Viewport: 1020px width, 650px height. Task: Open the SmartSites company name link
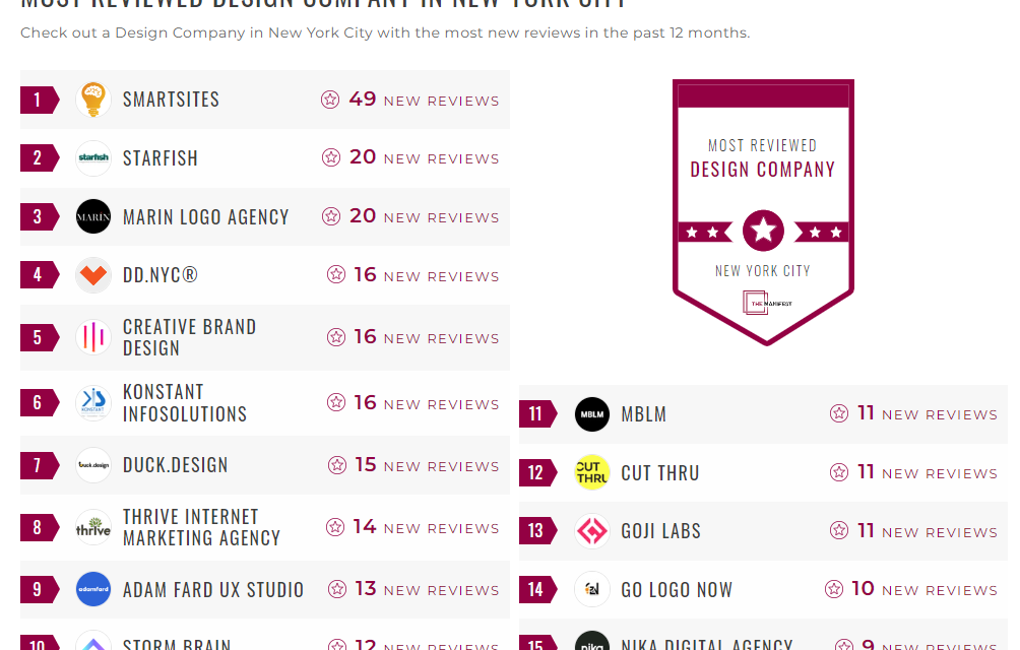pyautogui.click(x=171, y=100)
